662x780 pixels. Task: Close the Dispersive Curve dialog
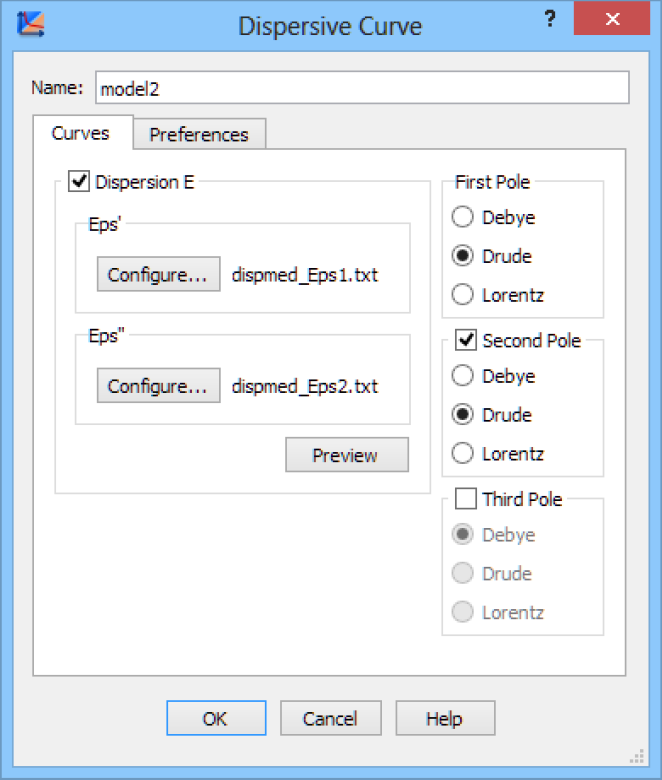(613, 20)
